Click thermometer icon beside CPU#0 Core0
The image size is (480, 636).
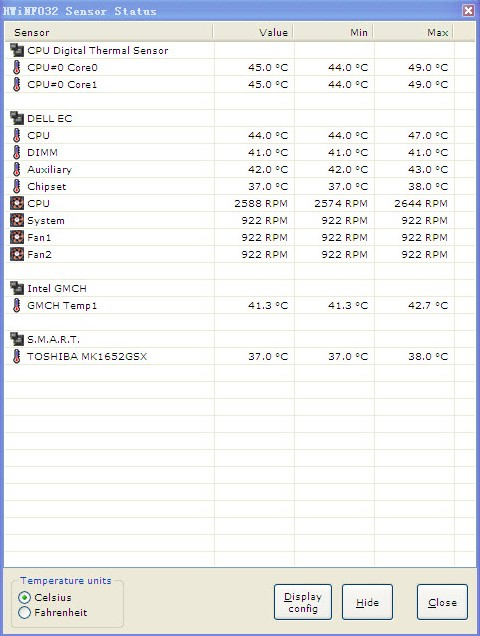tap(16, 67)
